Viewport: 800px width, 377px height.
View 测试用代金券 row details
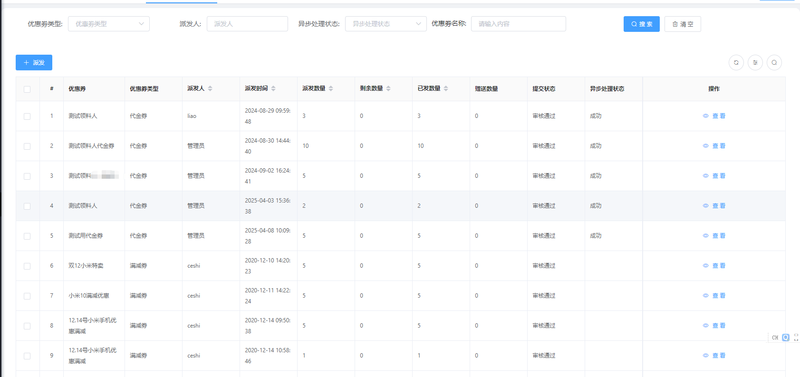tap(714, 236)
